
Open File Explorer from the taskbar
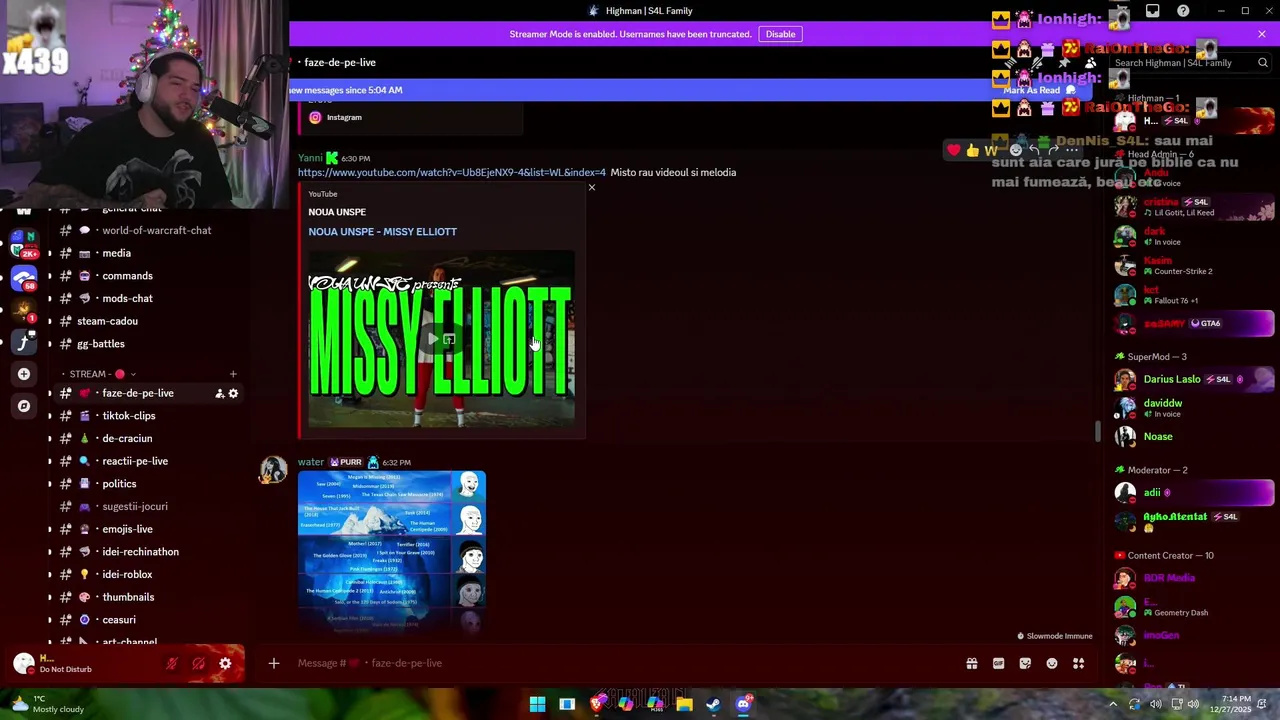click(x=684, y=704)
